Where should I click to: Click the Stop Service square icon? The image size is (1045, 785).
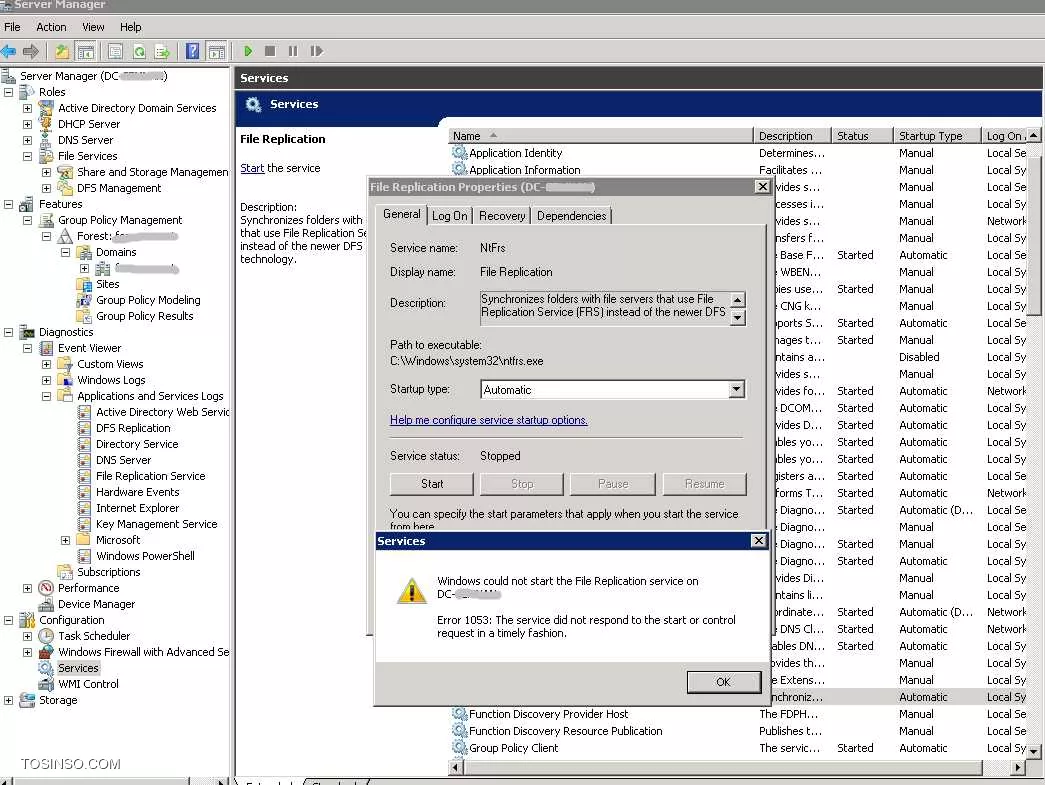270,51
